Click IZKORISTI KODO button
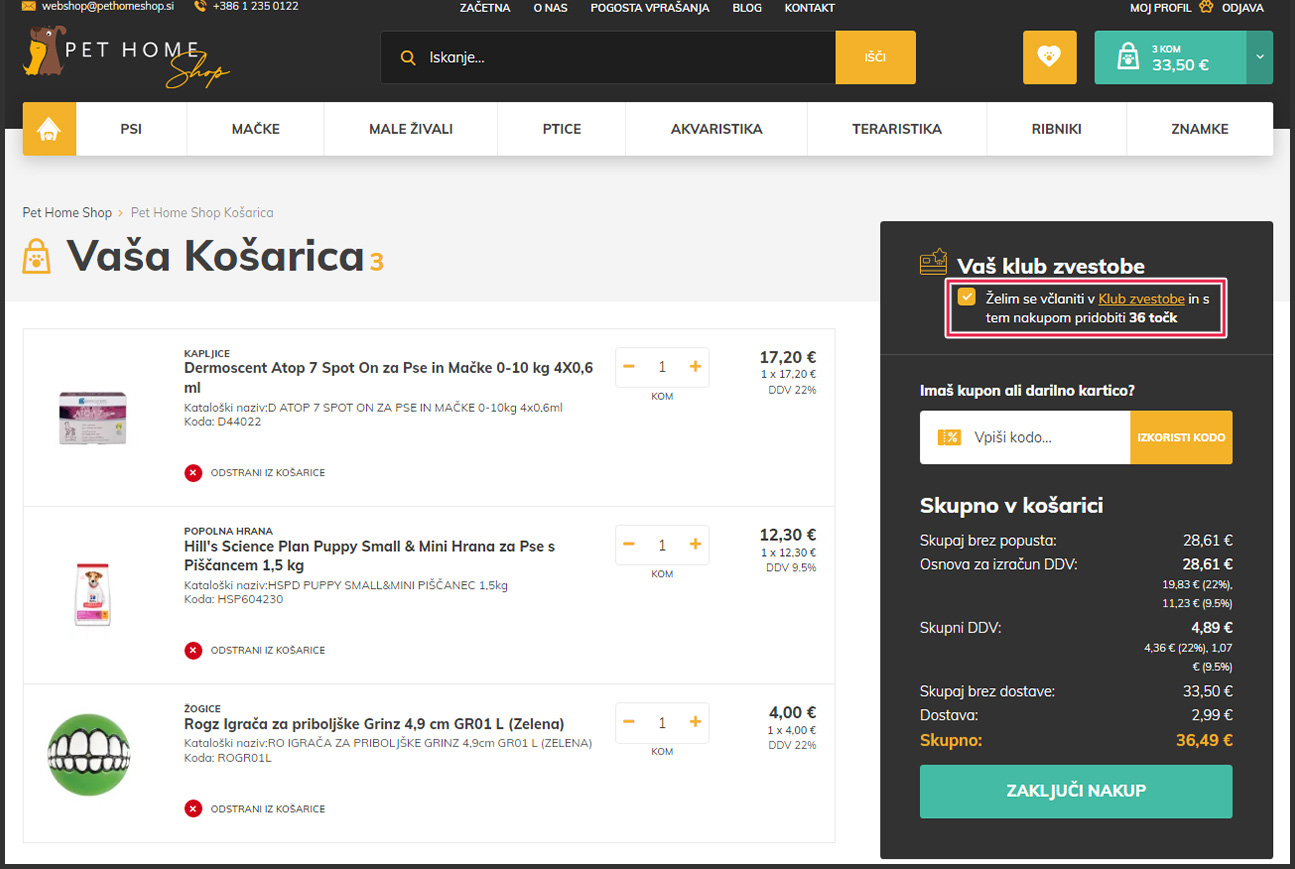 point(1181,437)
